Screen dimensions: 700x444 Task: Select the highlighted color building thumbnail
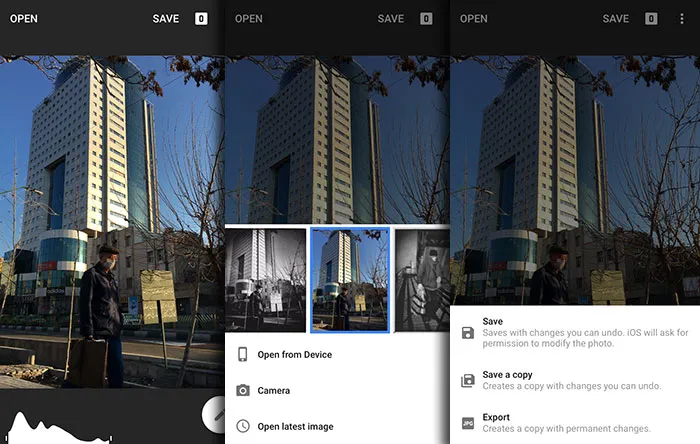349,280
